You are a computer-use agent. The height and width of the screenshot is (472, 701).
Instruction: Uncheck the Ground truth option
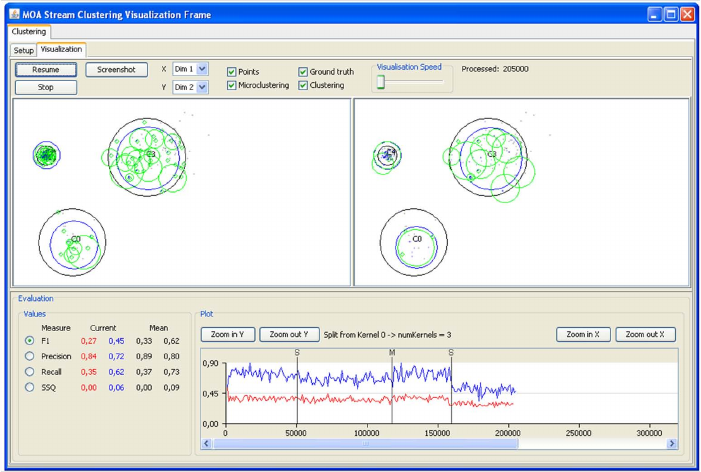(303, 72)
